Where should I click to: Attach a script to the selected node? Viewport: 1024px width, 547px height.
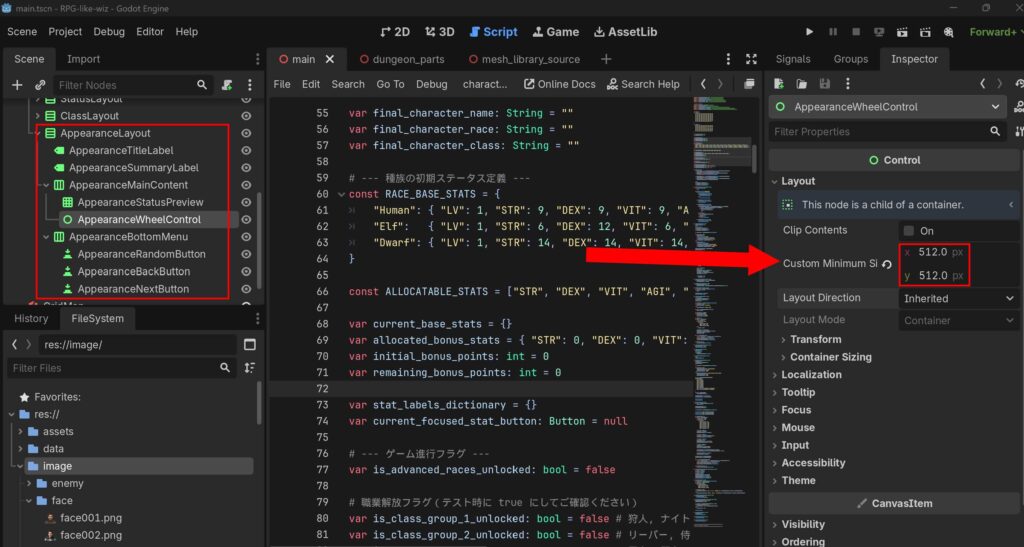(x=227, y=85)
